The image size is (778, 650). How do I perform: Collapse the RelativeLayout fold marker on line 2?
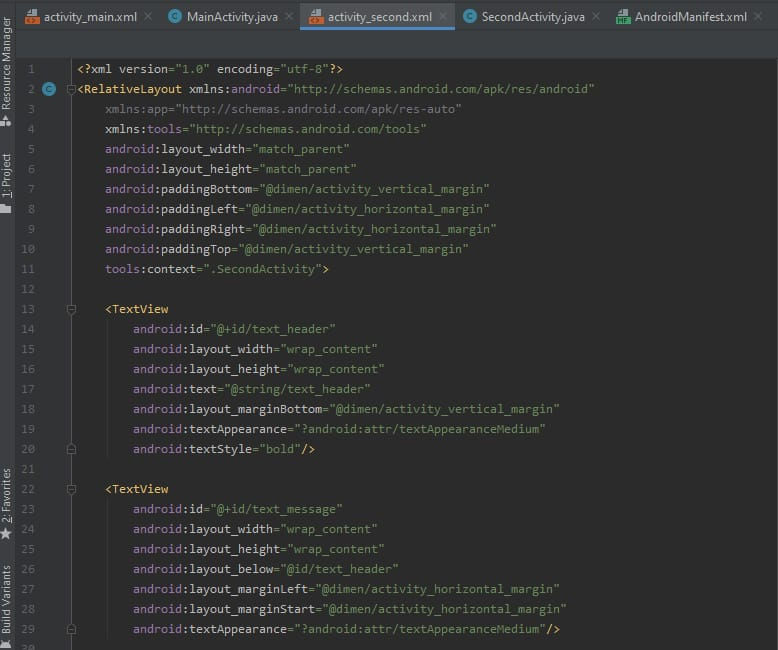[x=71, y=89]
